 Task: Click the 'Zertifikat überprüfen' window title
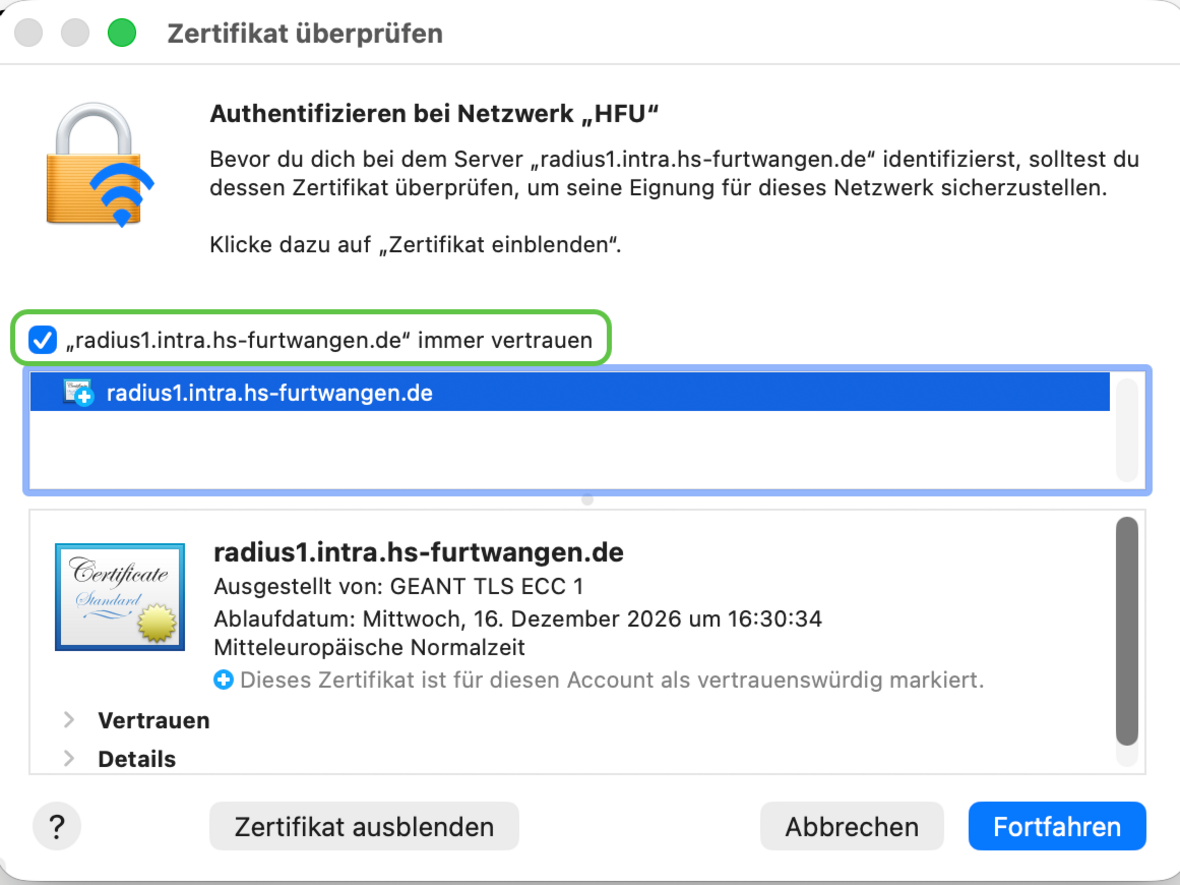pyautogui.click(x=305, y=33)
